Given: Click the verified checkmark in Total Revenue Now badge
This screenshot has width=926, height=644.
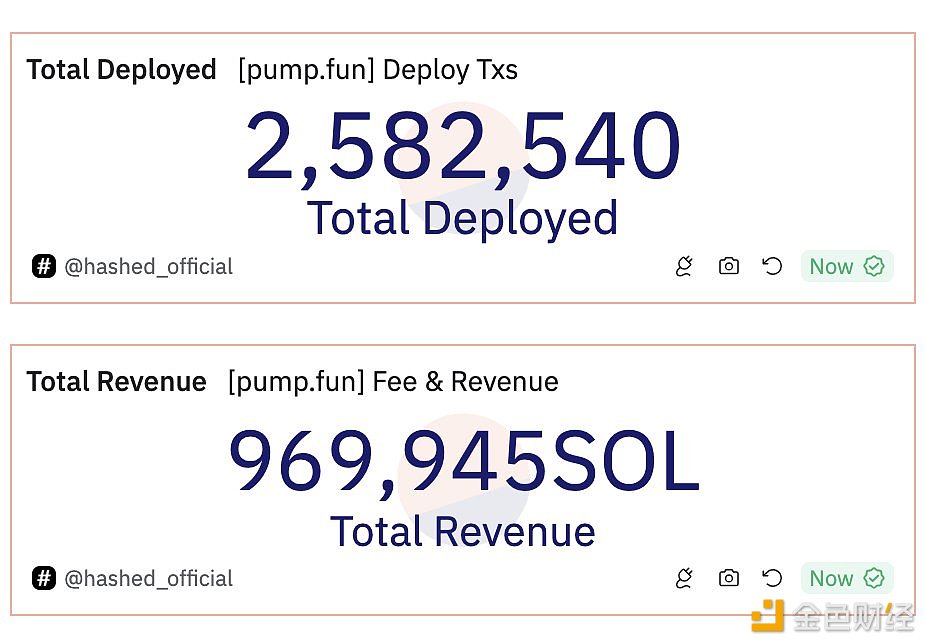Looking at the screenshot, I should [x=874, y=578].
